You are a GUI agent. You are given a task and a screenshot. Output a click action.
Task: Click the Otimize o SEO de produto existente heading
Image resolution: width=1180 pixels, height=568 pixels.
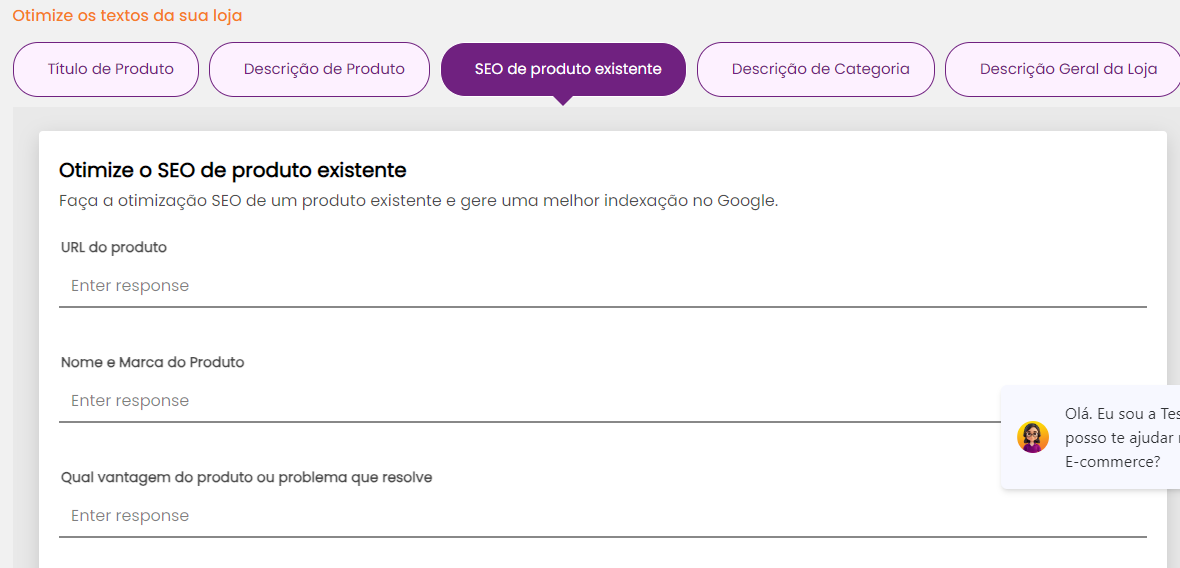coord(233,171)
